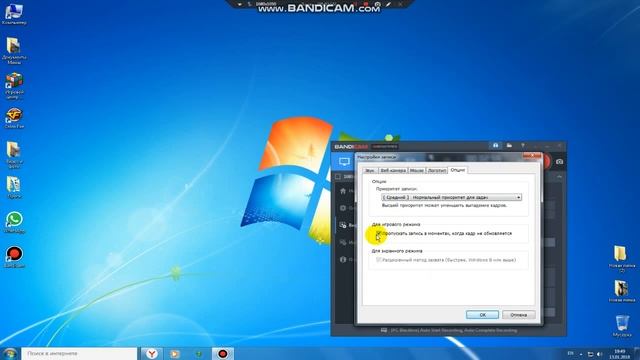Switch to the Звук tab
Image resolution: width=640 pixels, height=360 pixels.
(370, 171)
